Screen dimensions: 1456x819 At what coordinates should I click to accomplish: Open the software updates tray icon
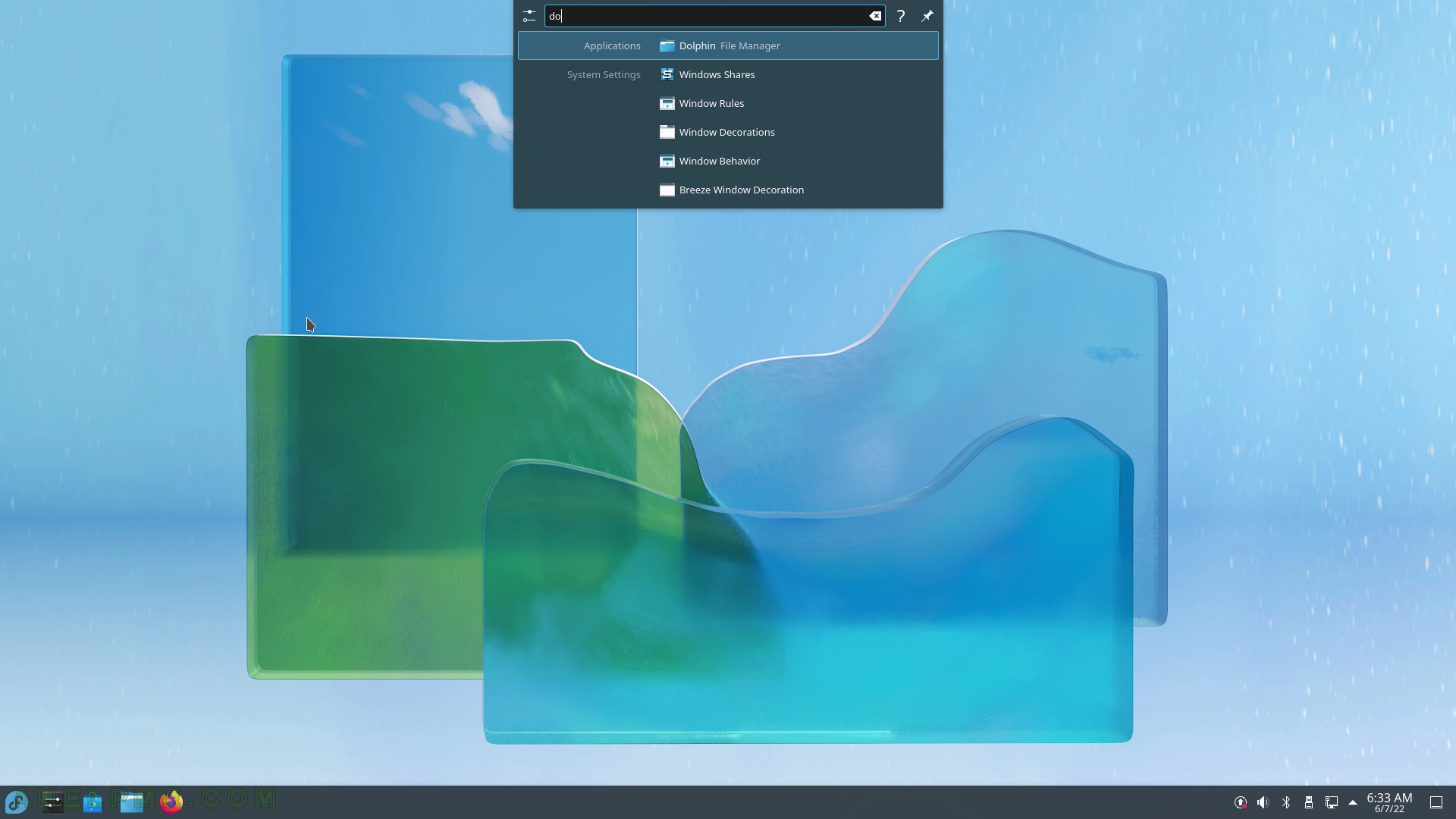pos(1241,802)
